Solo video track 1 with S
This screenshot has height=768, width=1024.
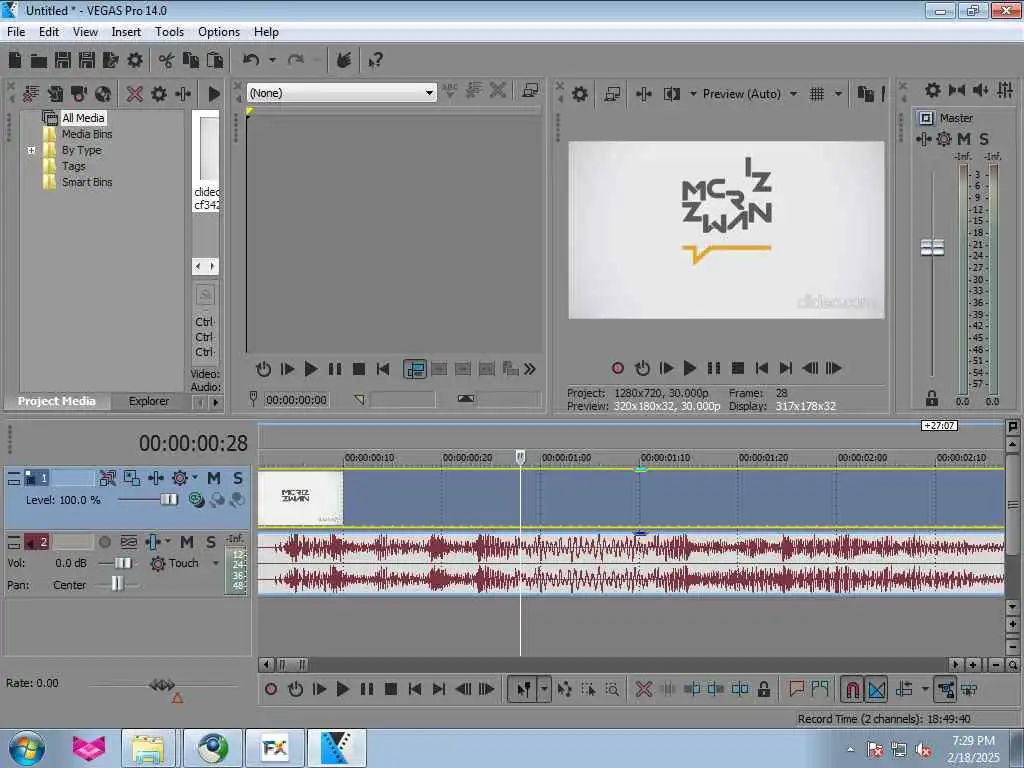tap(238, 478)
